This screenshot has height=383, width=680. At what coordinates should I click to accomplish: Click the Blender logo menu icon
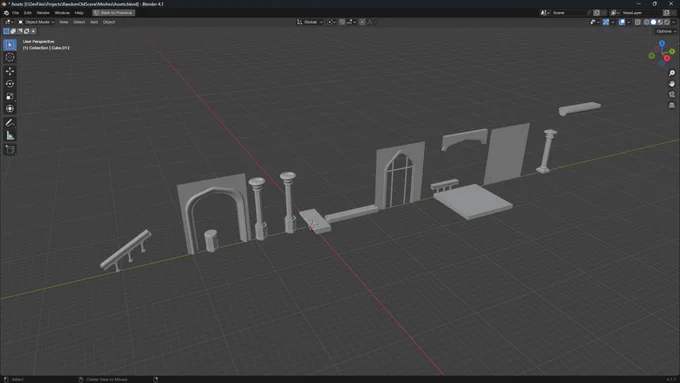(6, 13)
